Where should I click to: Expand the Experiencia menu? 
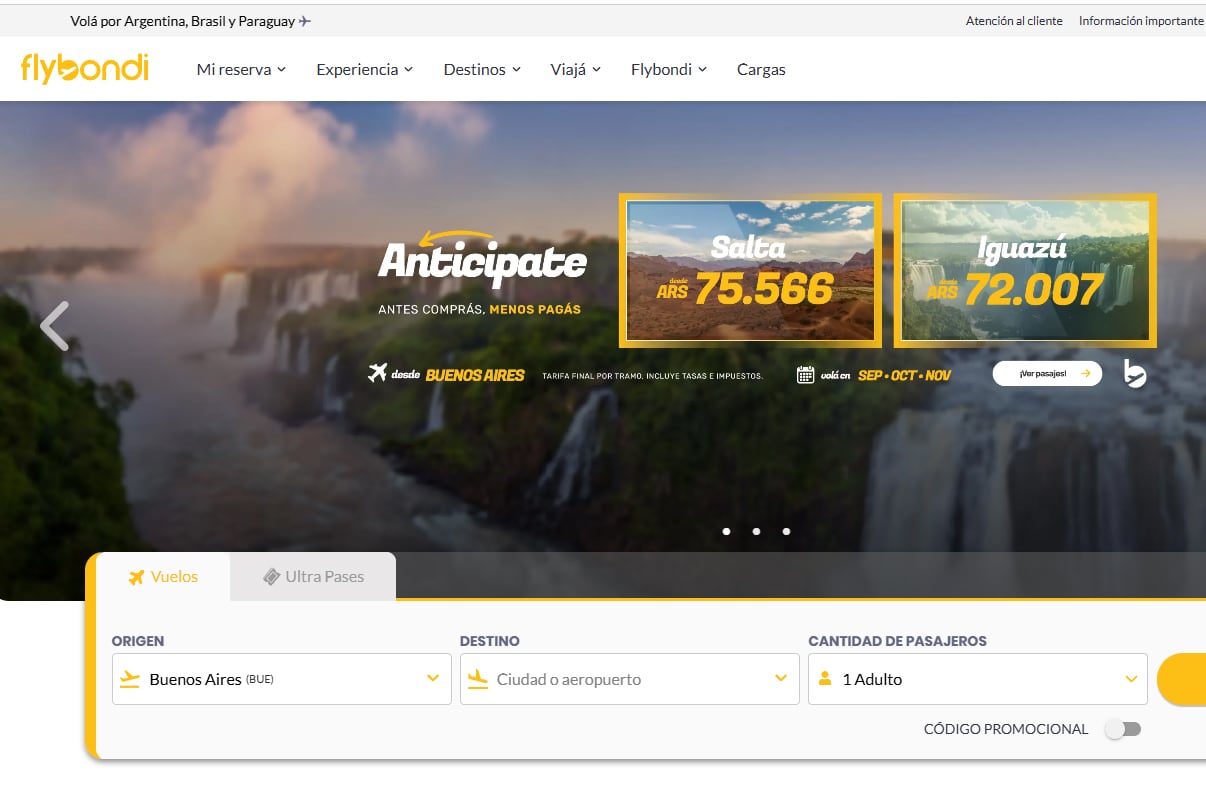point(364,69)
